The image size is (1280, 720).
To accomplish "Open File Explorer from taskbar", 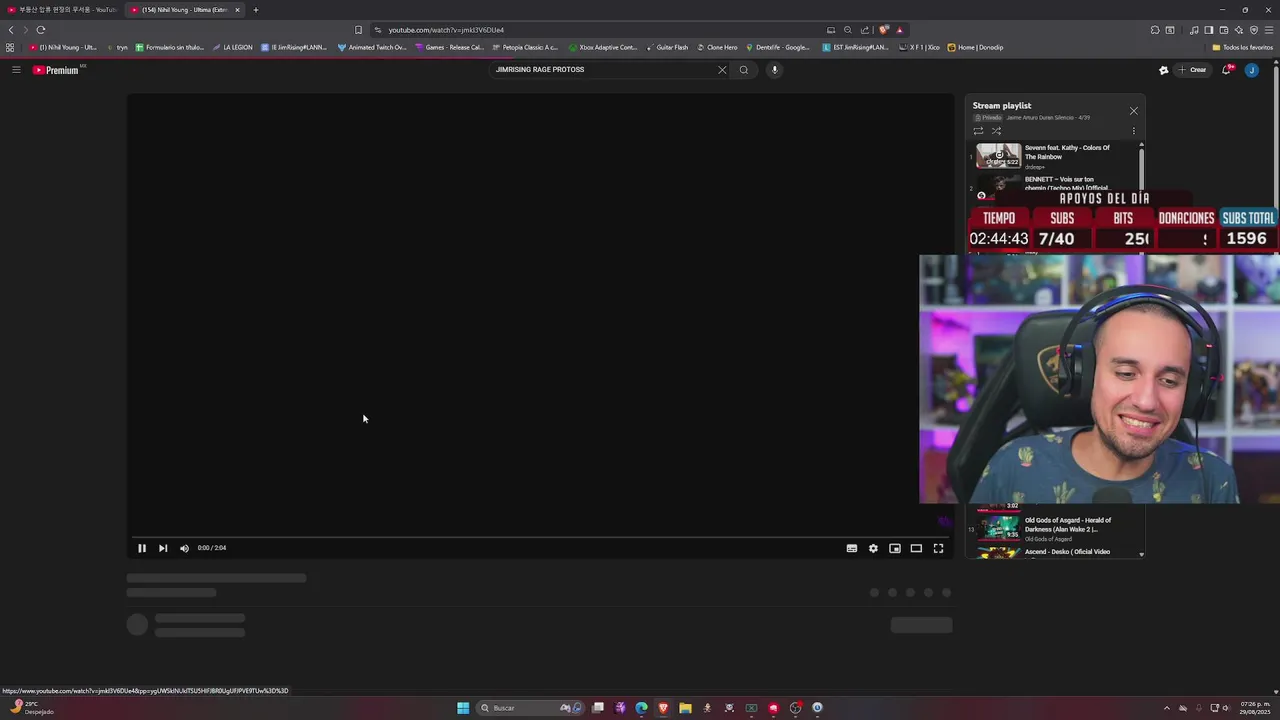I will 685,708.
